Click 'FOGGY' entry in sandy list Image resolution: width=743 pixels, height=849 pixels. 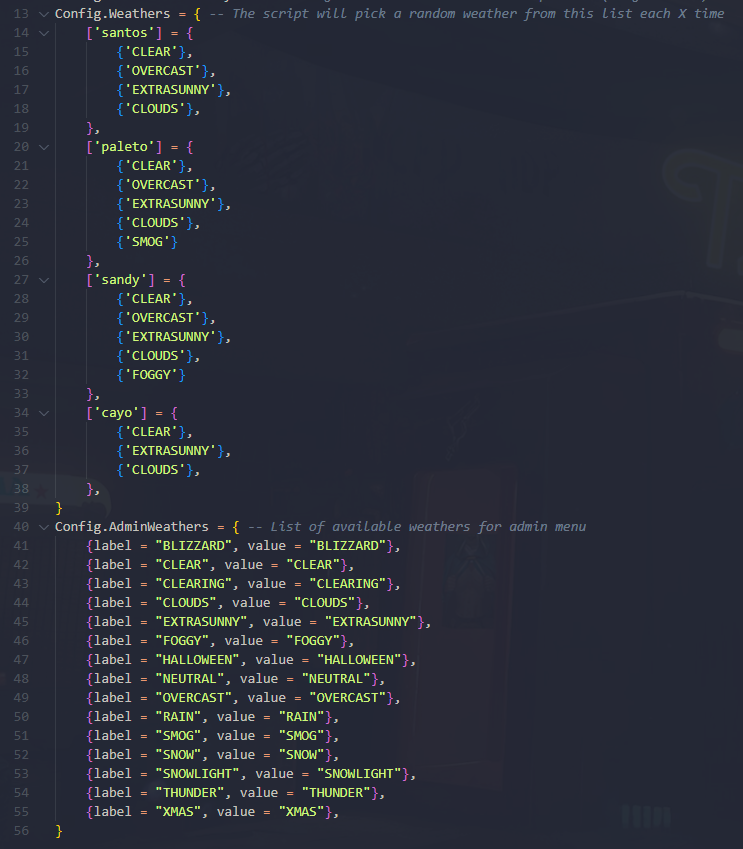(151, 375)
